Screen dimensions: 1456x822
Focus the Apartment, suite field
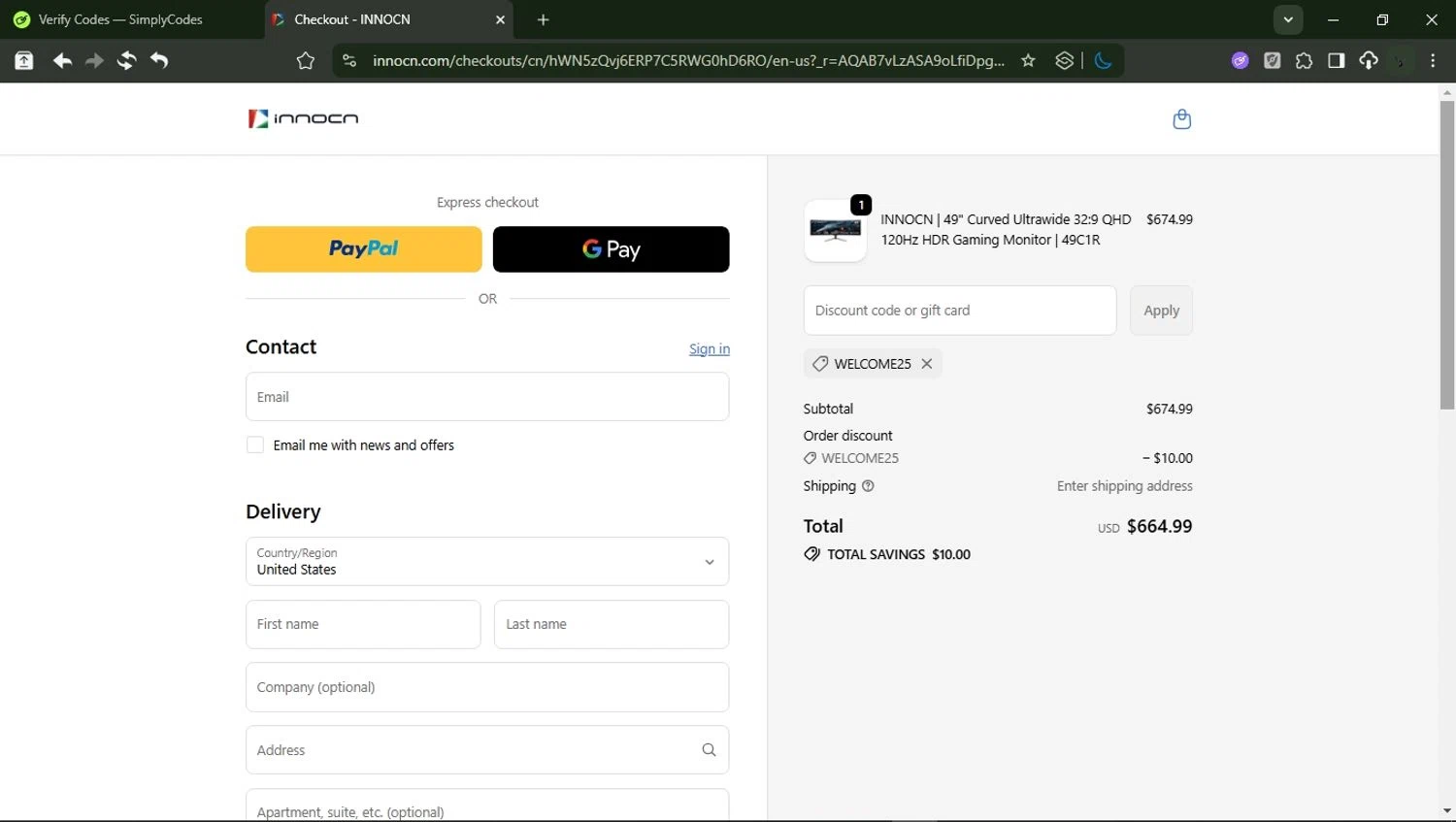[x=487, y=806]
